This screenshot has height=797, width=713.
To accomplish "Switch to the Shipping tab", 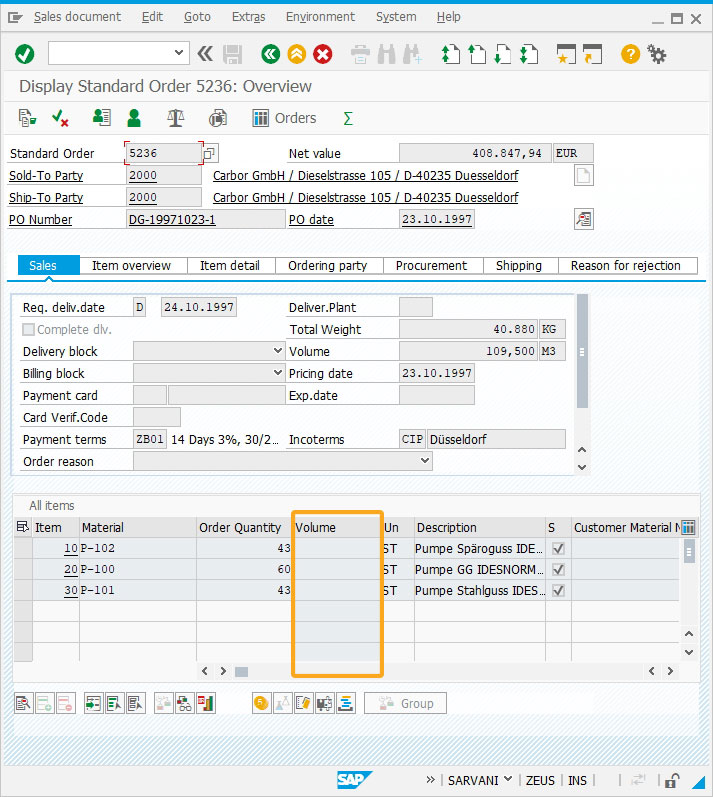I will tap(519, 265).
